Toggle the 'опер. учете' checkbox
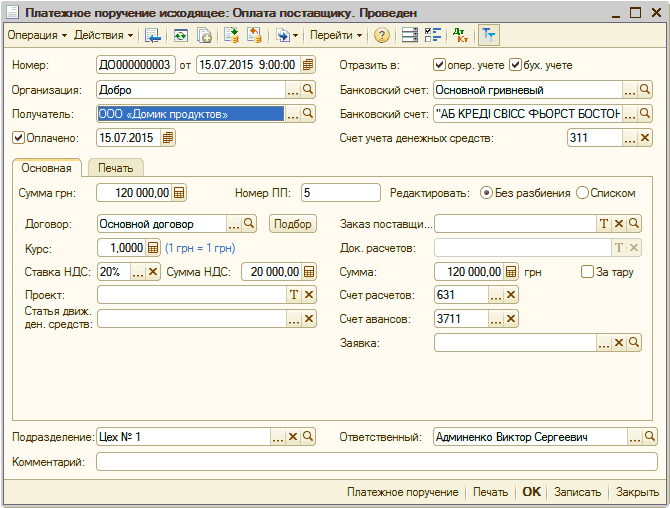670x508 pixels. click(439, 65)
